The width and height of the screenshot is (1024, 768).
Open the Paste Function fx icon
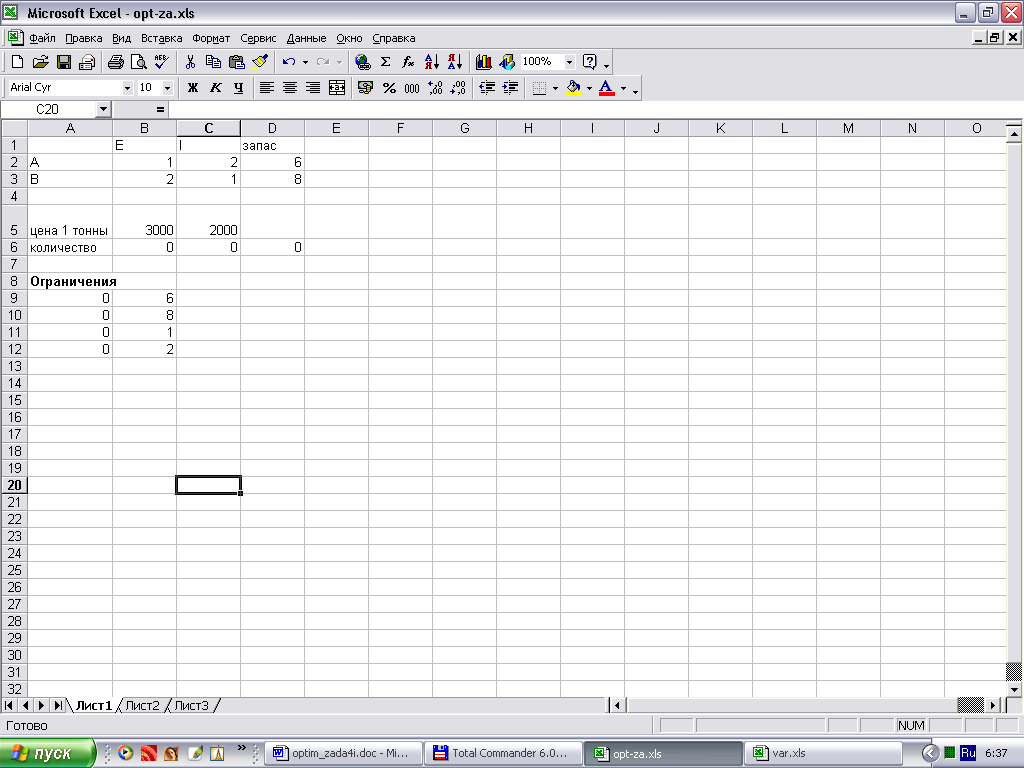pyautogui.click(x=408, y=62)
